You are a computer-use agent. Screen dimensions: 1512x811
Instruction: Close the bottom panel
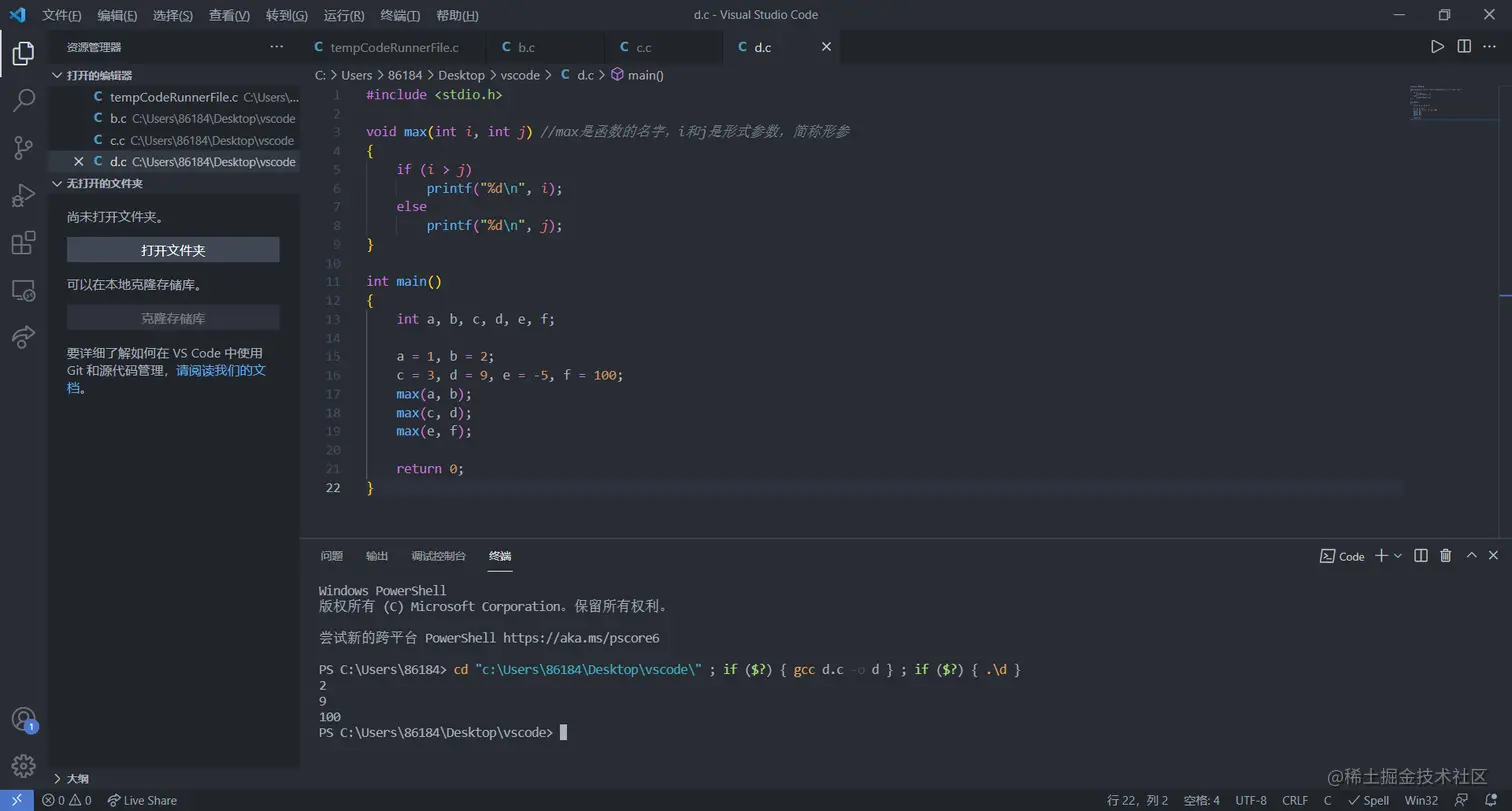1494,556
